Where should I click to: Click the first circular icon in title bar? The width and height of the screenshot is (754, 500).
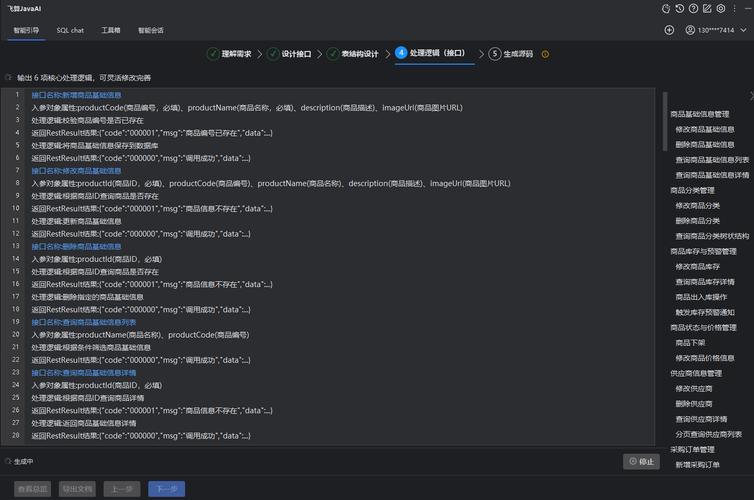(666, 9)
